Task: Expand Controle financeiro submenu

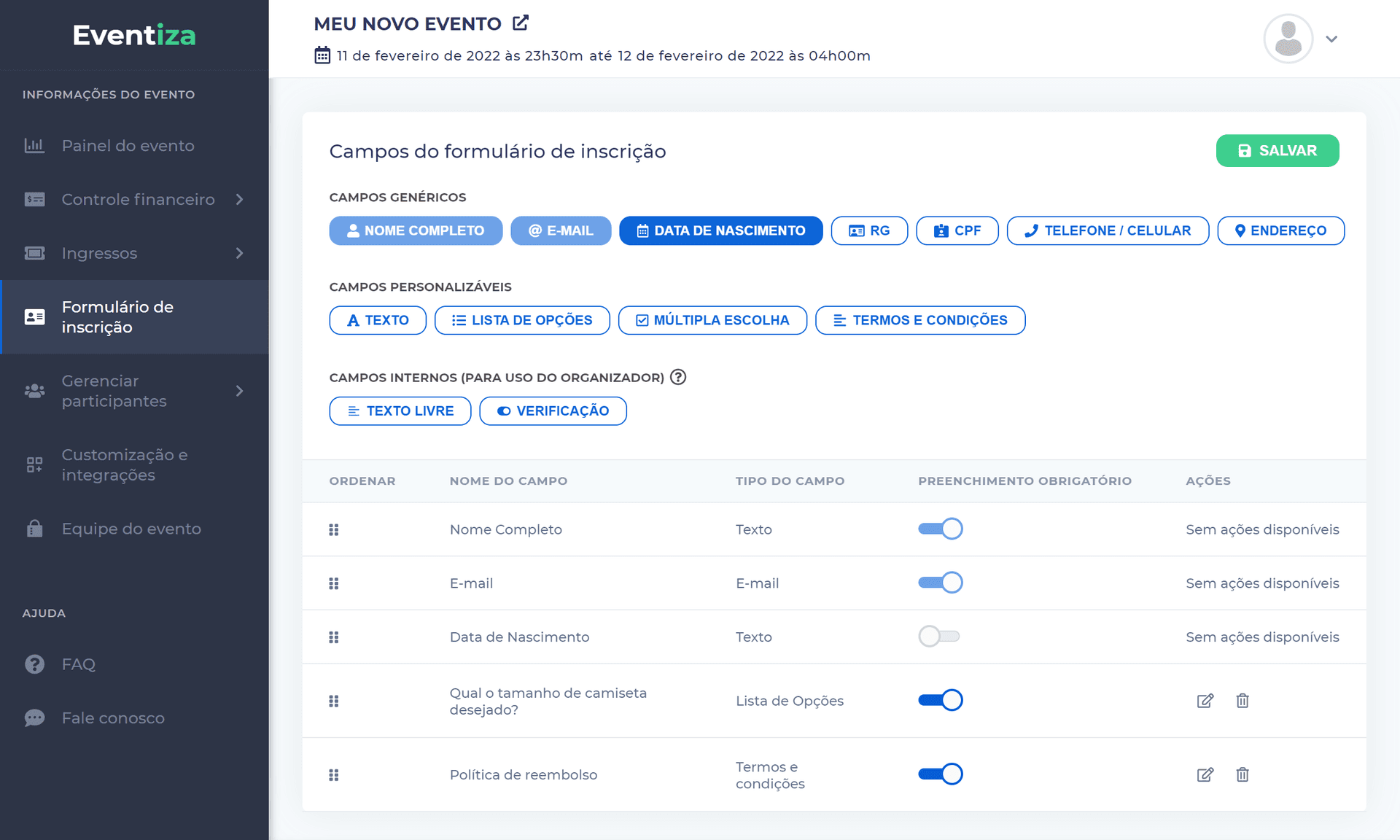Action: [x=239, y=199]
